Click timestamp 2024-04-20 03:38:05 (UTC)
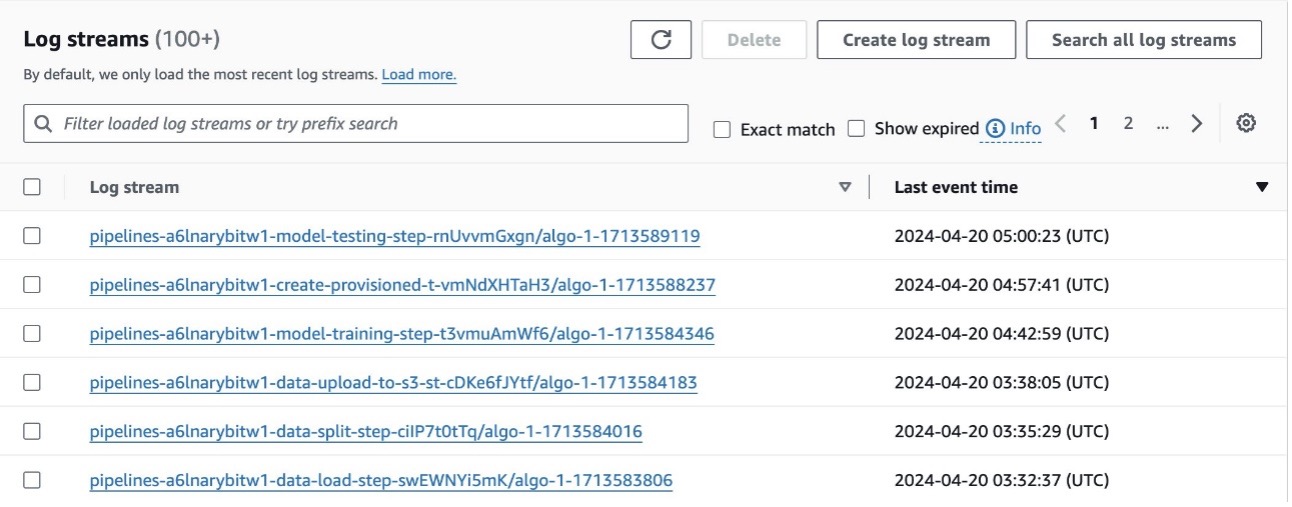Image resolution: width=1292 pixels, height=507 pixels. 1001,383
